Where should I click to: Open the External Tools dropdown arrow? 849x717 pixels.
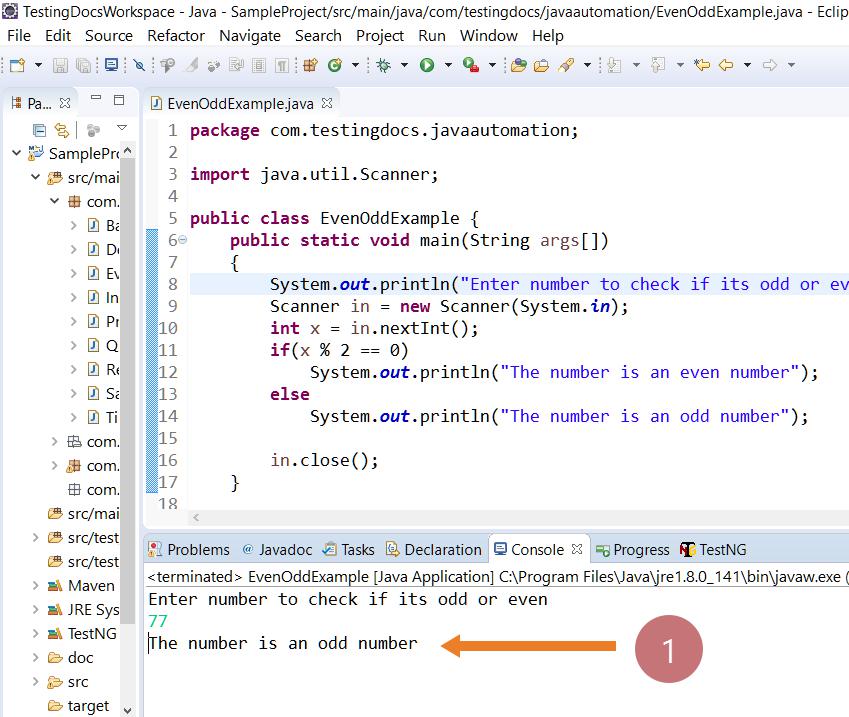[492, 66]
